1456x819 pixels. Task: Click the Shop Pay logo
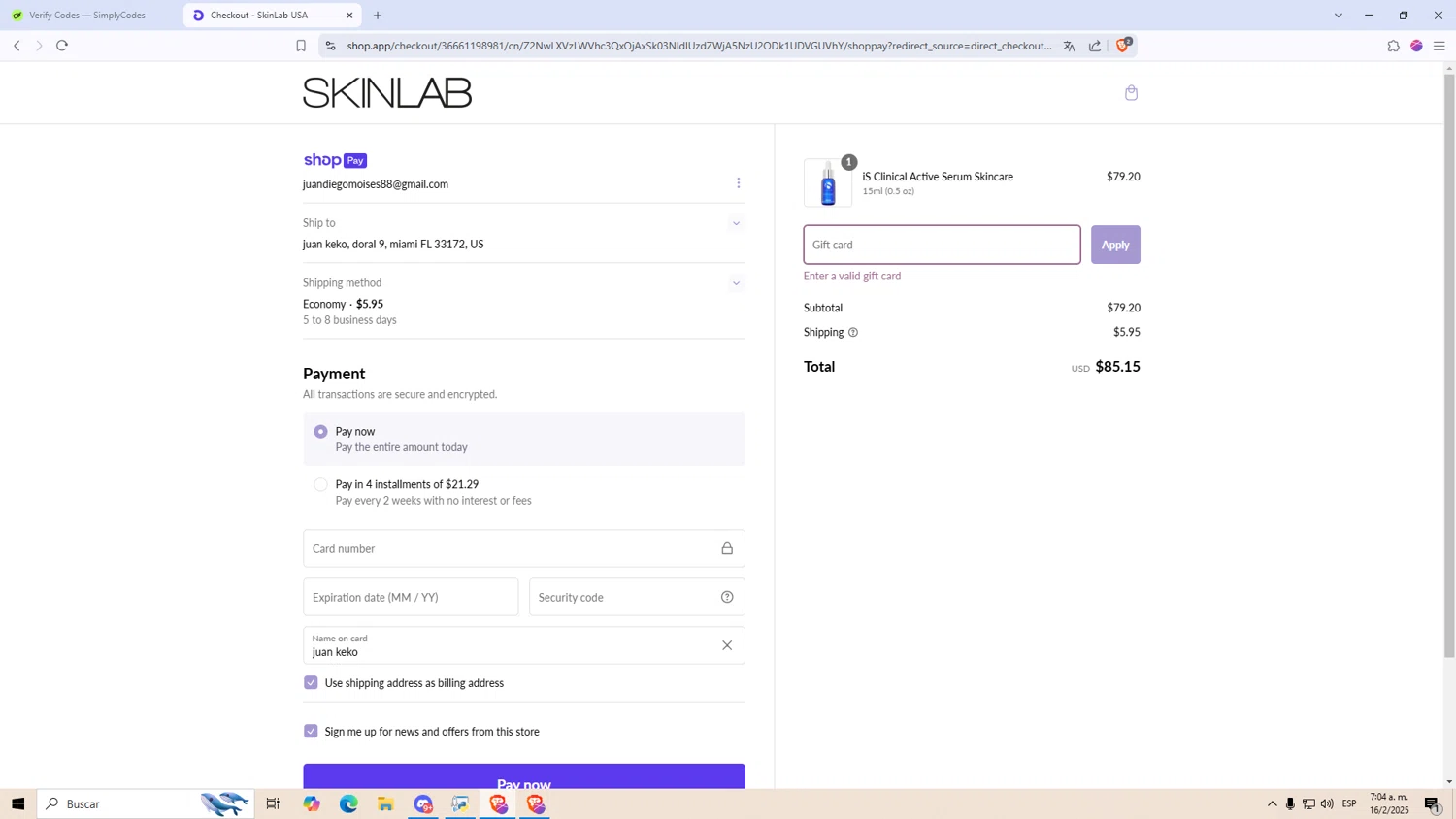[335, 160]
